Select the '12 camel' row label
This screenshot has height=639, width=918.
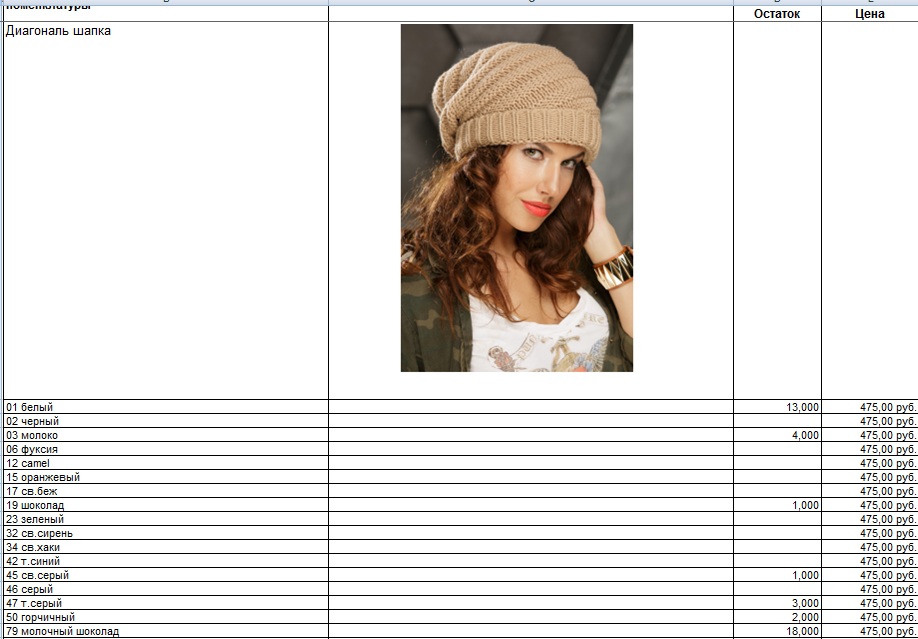28,463
